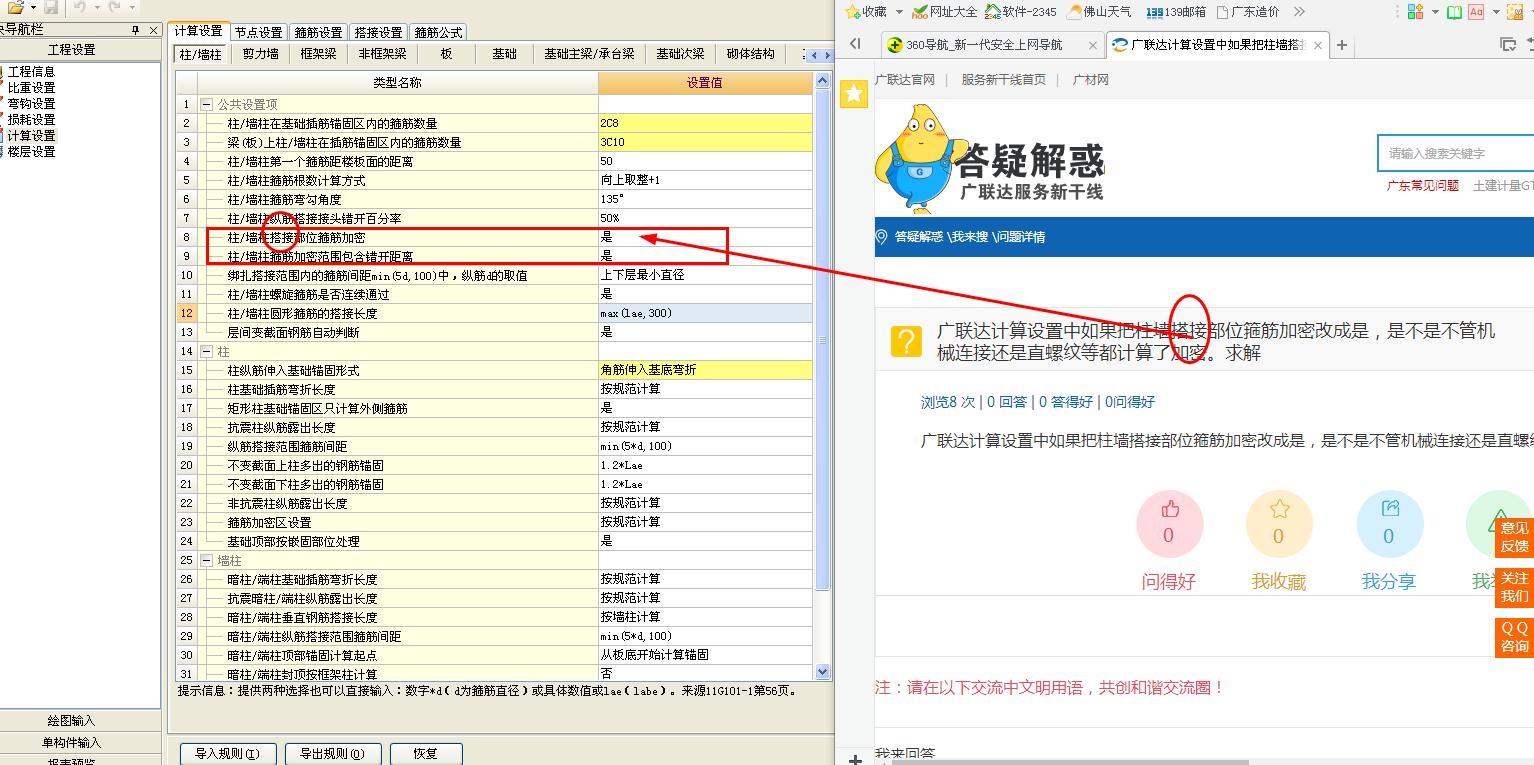Switch to 箍筋公式 tab
Screen dimensions: 1534x765
click(438, 32)
